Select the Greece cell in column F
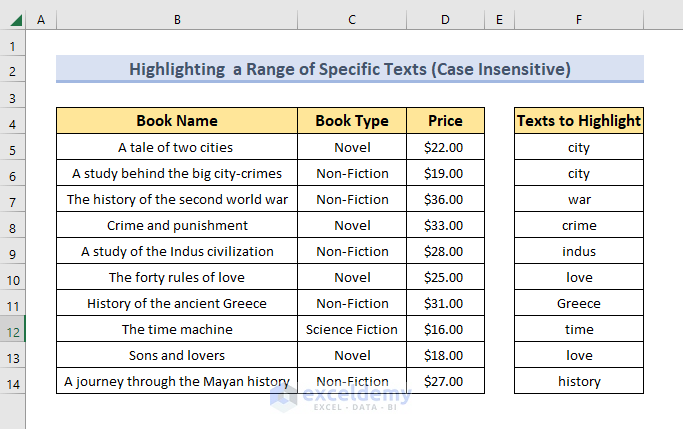 click(x=579, y=303)
